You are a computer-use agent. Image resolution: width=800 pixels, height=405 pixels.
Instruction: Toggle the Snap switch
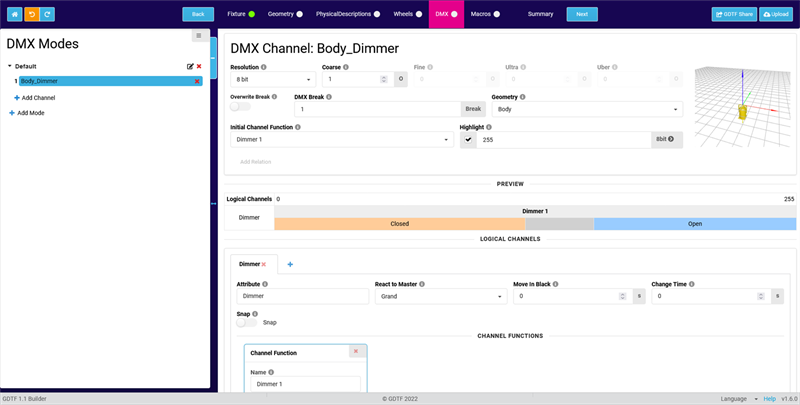(x=247, y=323)
